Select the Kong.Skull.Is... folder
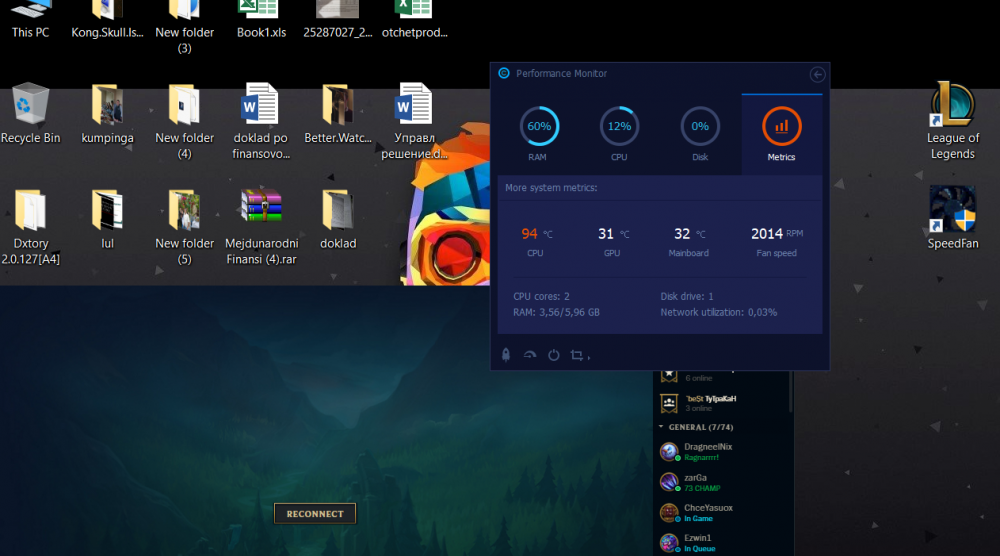This screenshot has width=1000, height=556. pyautogui.click(x=107, y=20)
